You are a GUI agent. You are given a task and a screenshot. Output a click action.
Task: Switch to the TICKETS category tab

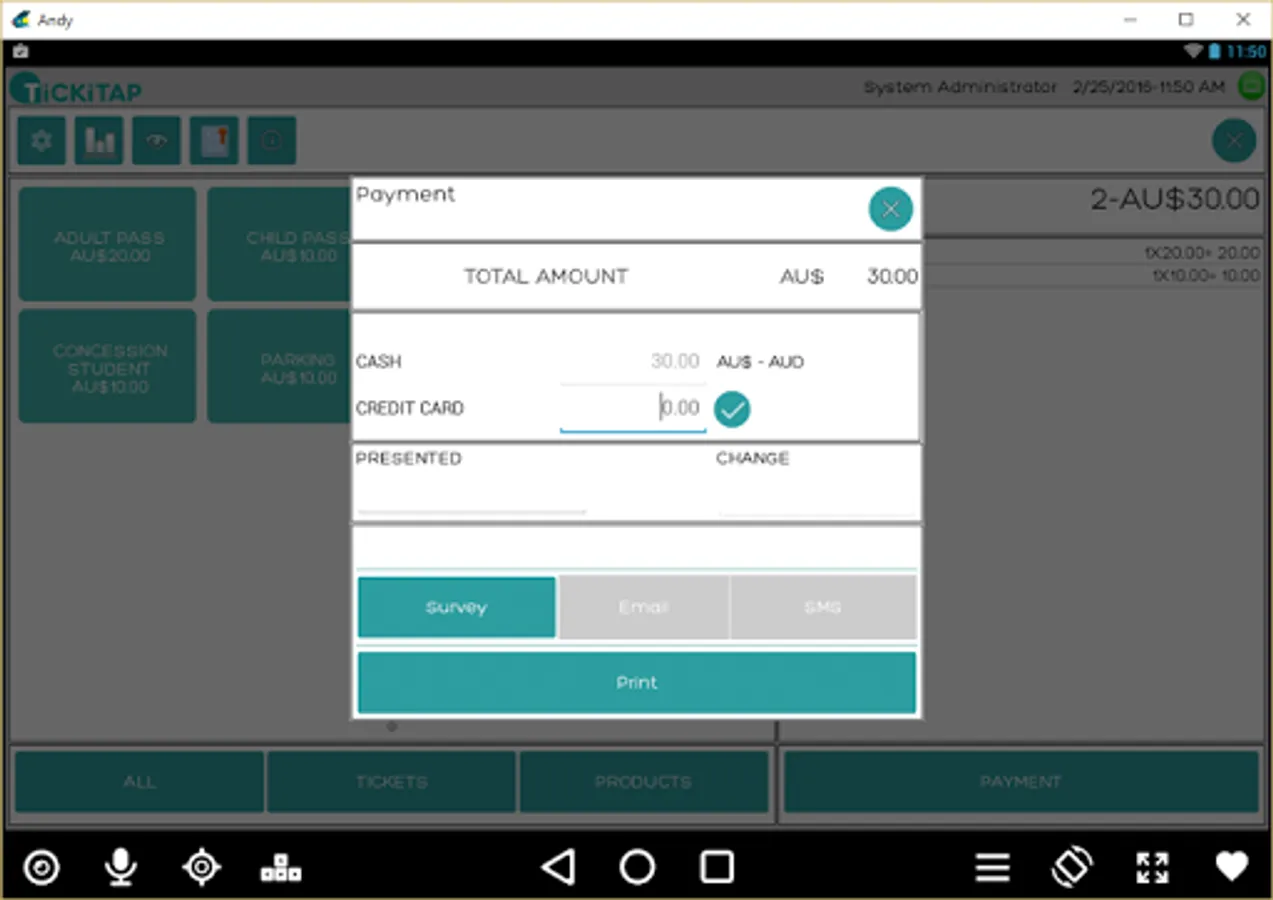pos(391,782)
